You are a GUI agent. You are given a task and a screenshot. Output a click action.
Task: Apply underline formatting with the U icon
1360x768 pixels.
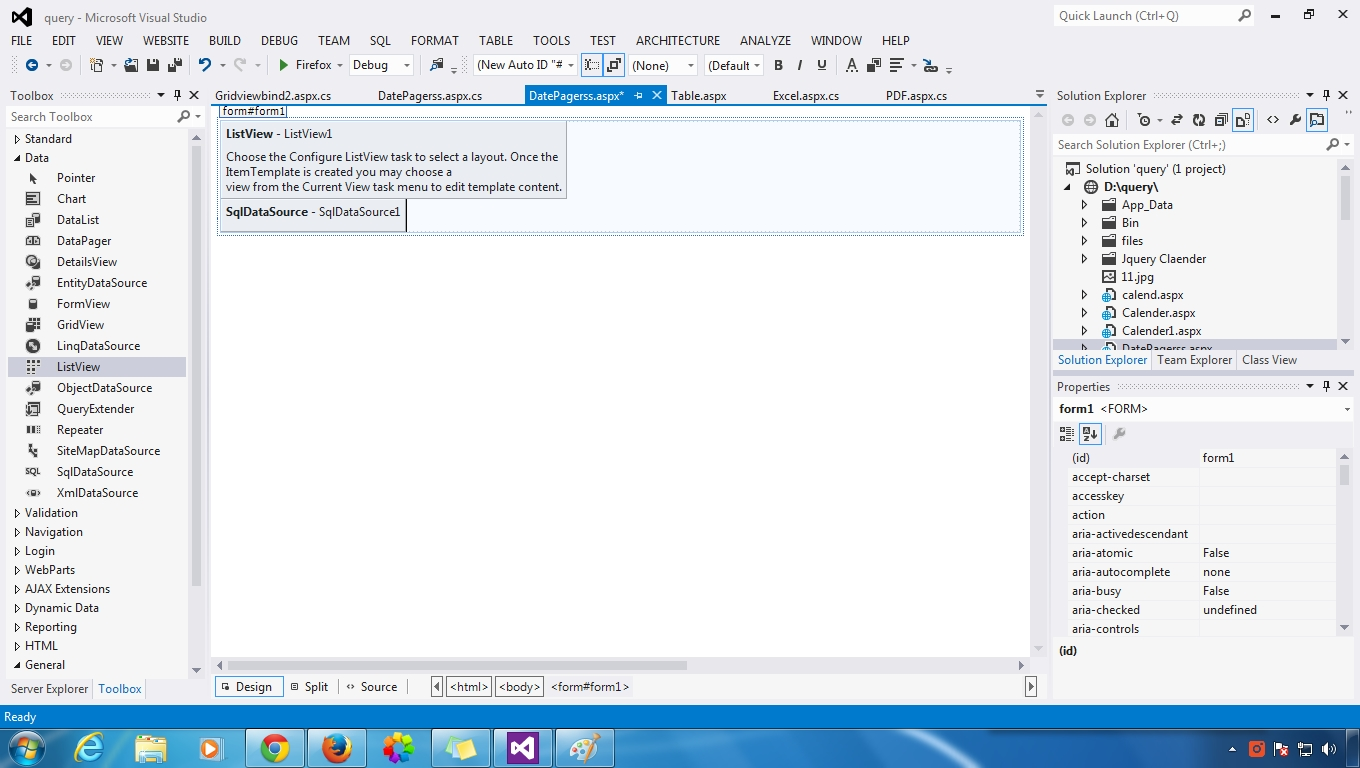pos(822,65)
